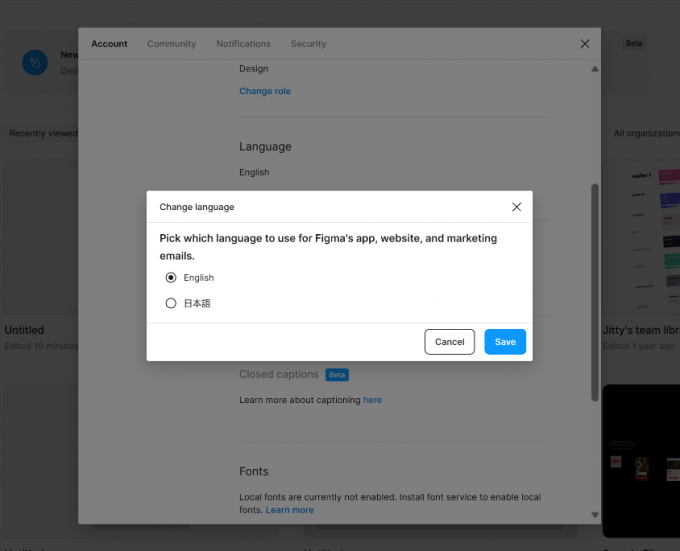Click the blue compass icon in background

point(35,63)
